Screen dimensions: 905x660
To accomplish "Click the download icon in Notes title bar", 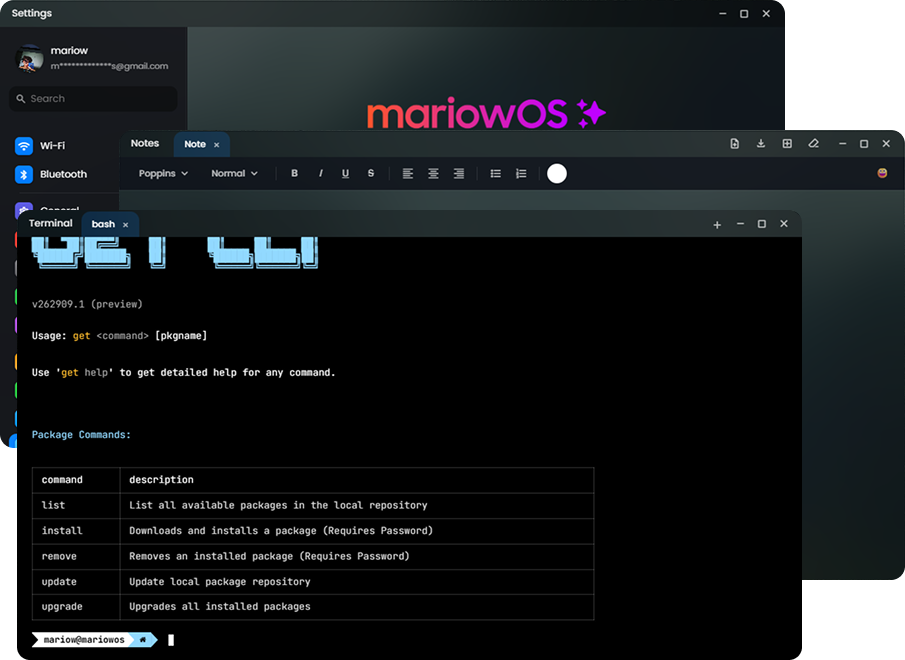I will 761,144.
